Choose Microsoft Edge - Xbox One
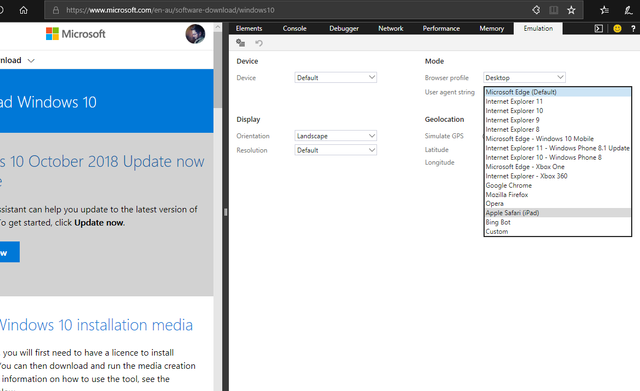 click(558, 167)
